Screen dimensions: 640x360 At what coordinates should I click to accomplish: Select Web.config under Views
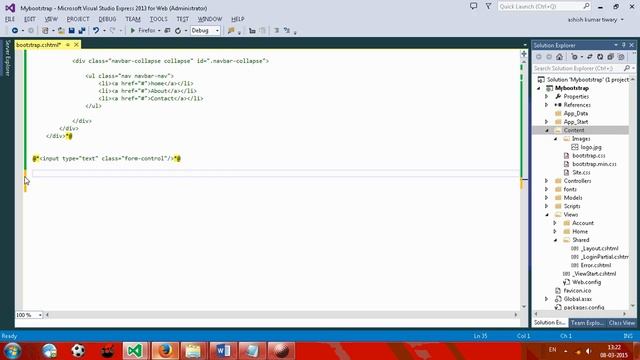pyautogui.click(x=586, y=282)
